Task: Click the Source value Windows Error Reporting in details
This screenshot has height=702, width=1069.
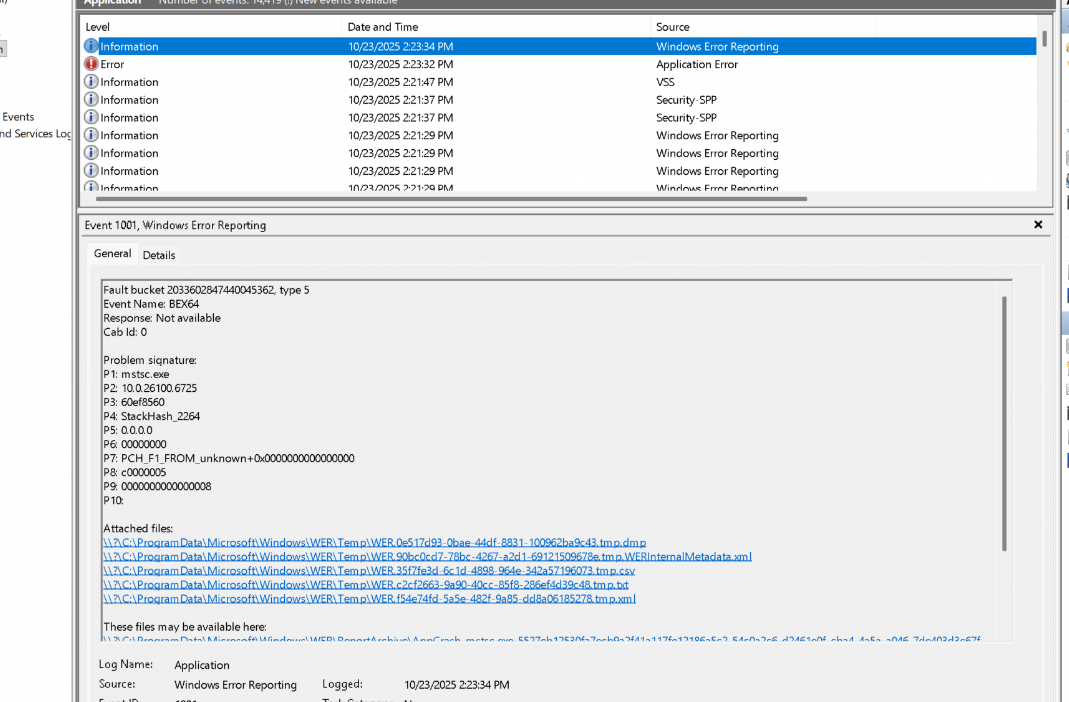Action: (x=235, y=684)
